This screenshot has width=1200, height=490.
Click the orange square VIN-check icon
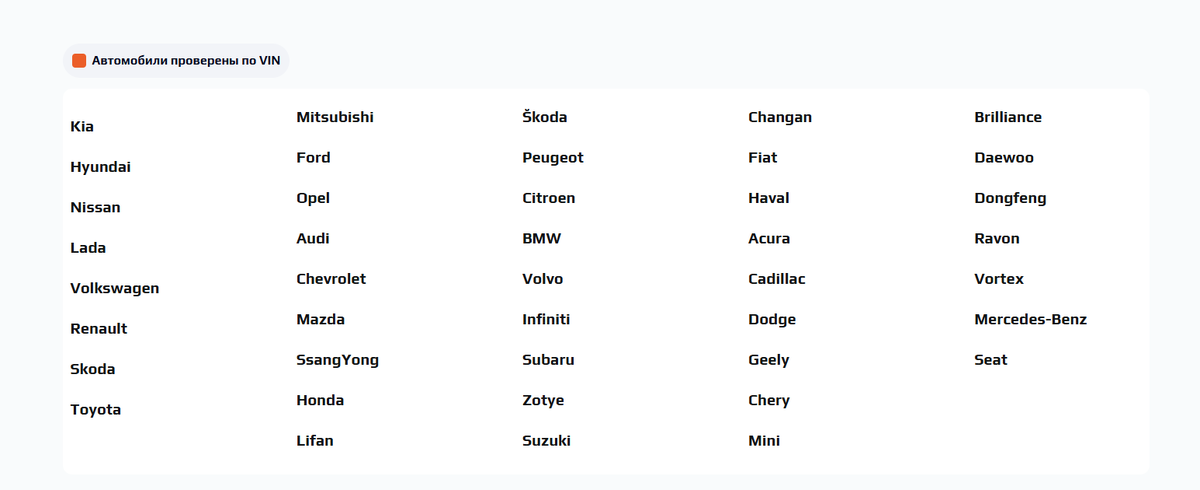79,61
